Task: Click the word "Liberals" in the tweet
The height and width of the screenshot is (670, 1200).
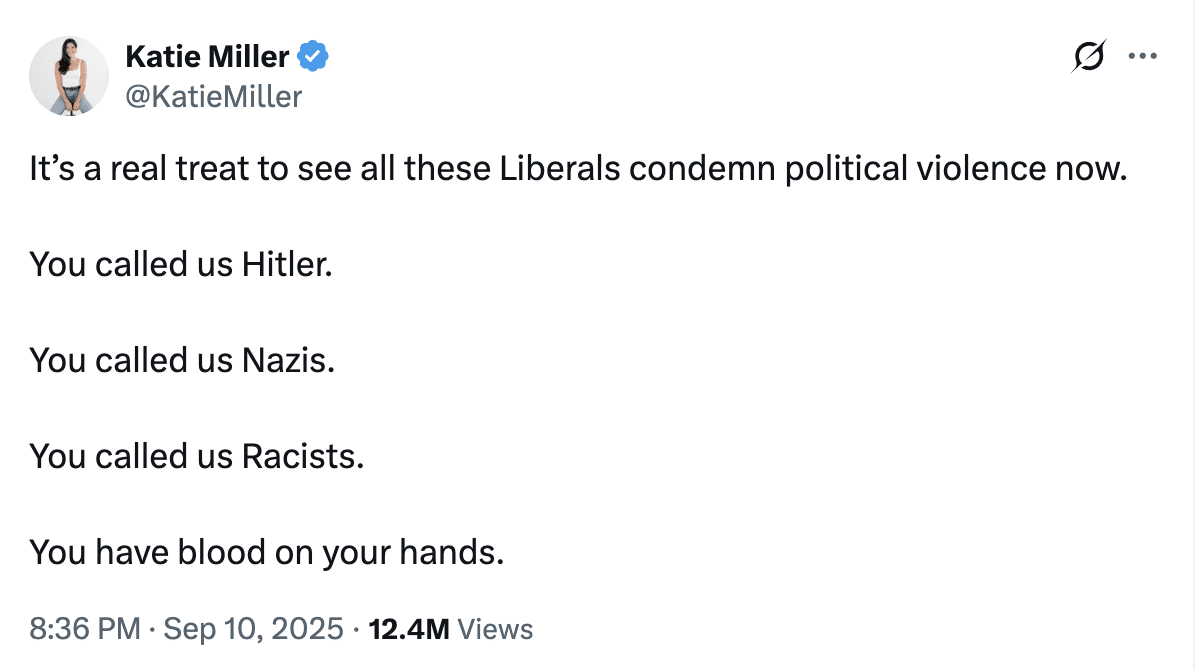Action: tap(559, 169)
